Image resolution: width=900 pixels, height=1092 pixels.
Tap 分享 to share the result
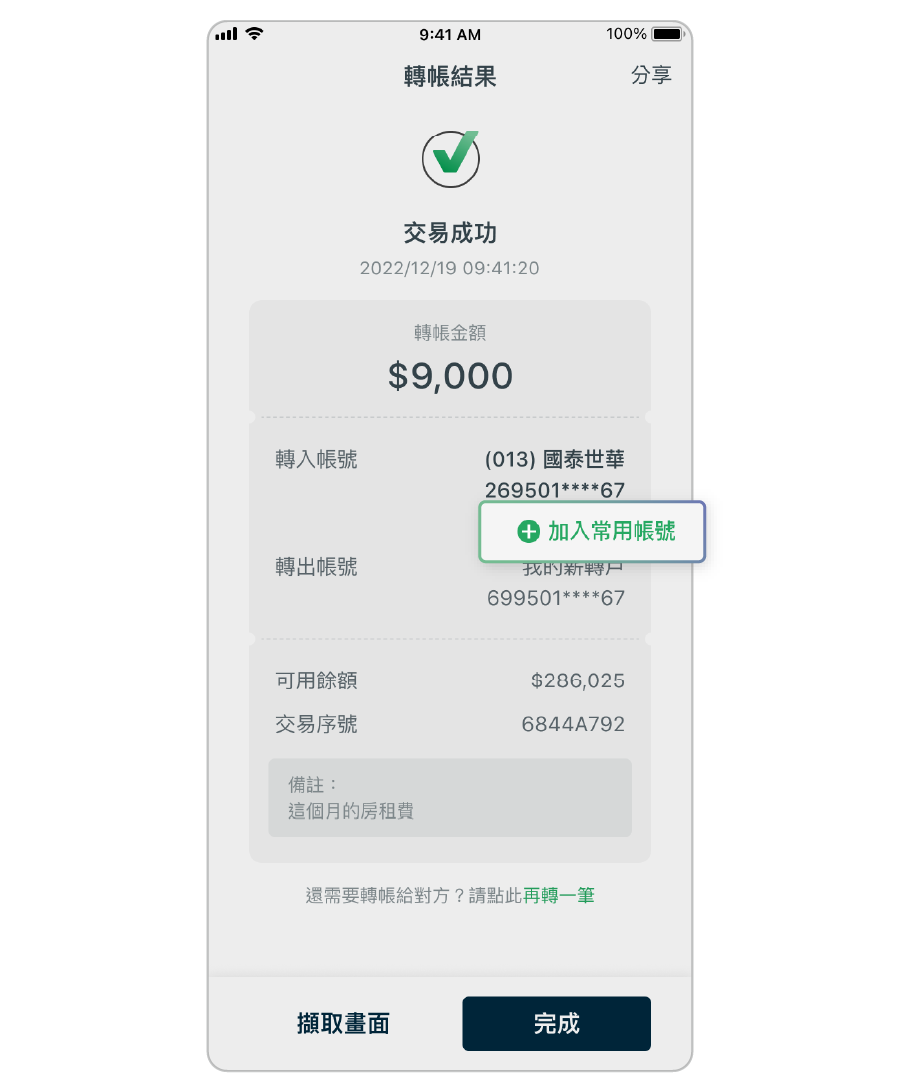tap(651, 75)
